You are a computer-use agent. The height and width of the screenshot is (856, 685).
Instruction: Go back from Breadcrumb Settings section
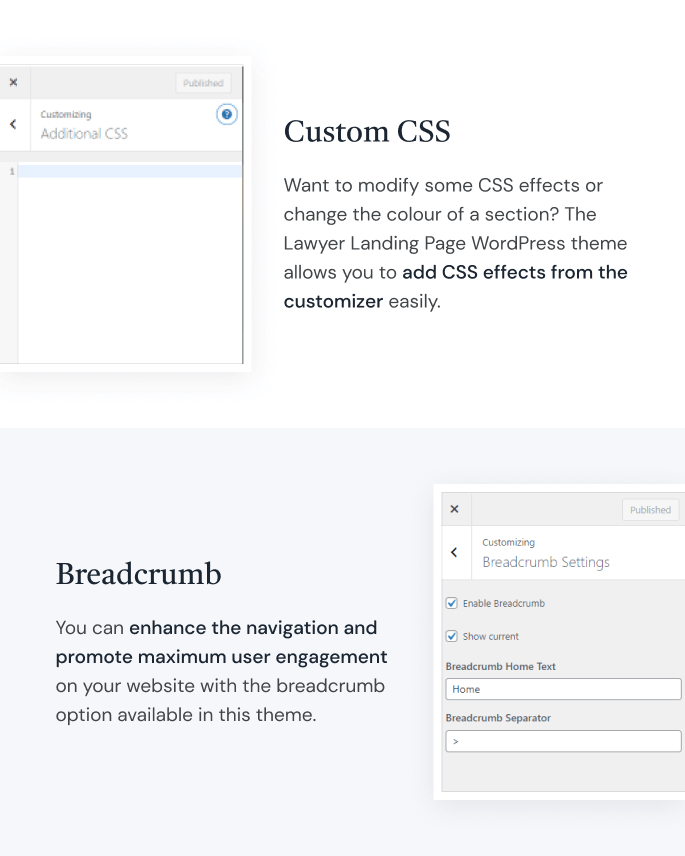pyautogui.click(x=454, y=552)
